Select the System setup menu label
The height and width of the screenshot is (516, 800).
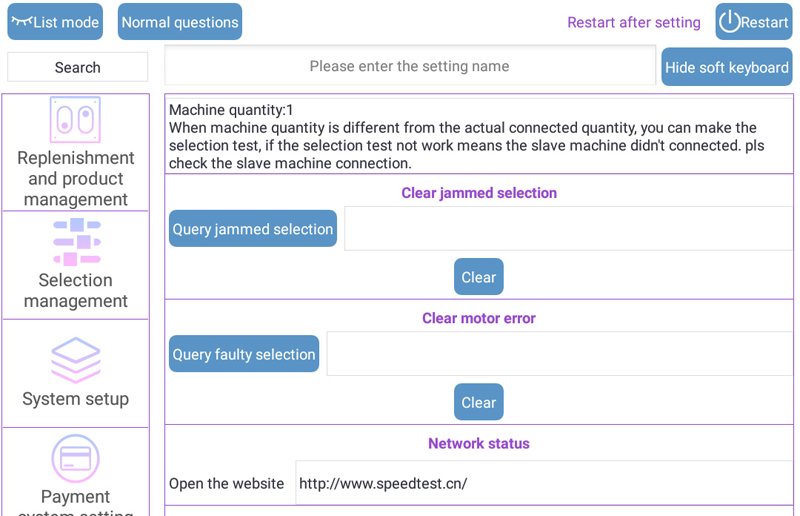(x=76, y=399)
